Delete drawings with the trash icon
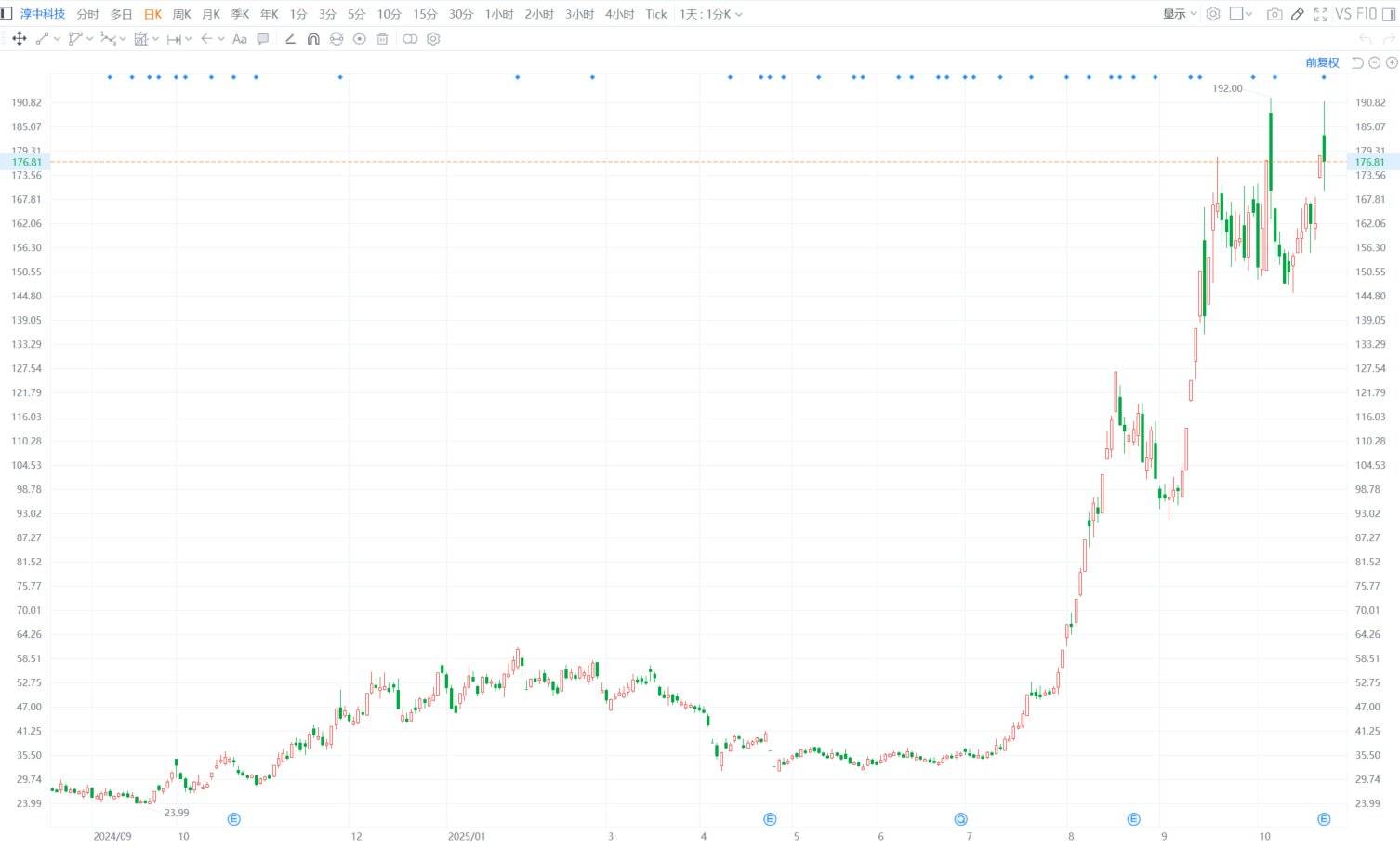Image resolution: width=1400 pixels, height=848 pixels. click(382, 39)
